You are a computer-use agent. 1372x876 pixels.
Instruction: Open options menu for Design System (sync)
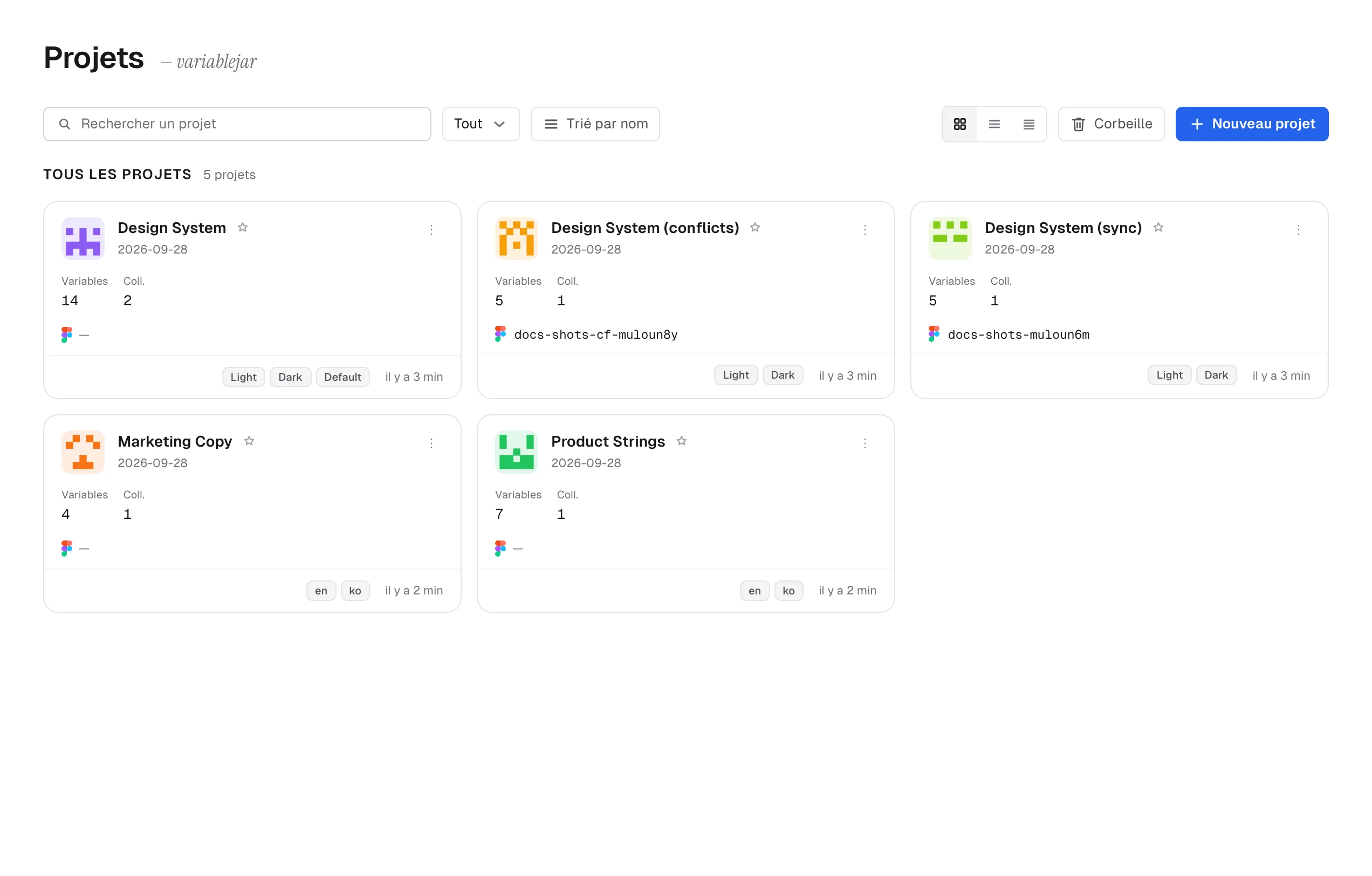pos(1299,230)
